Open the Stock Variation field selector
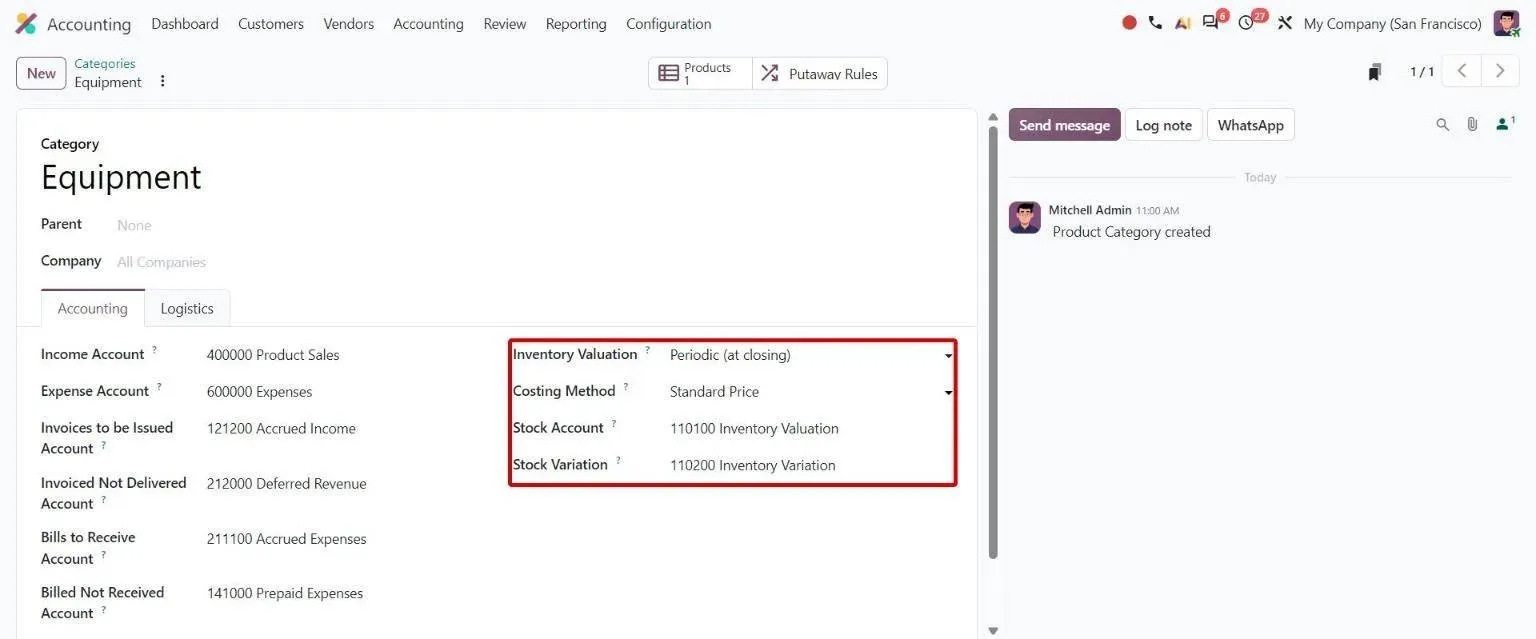Viewport: 1536px width, 639px height. click(811, 465)
